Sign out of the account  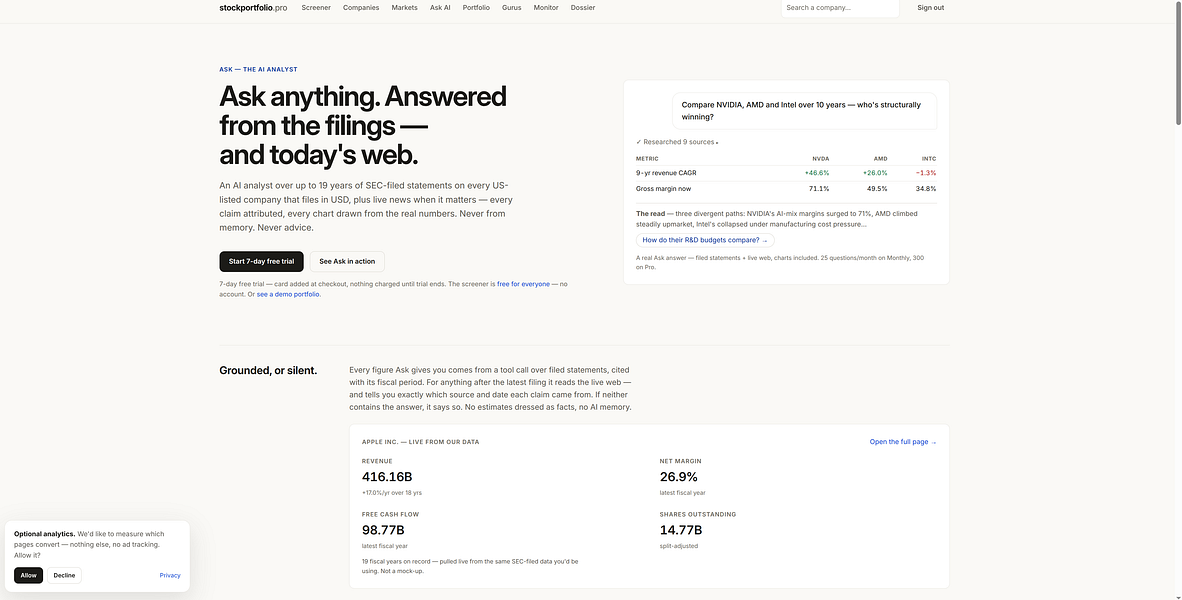pos(930,8)
